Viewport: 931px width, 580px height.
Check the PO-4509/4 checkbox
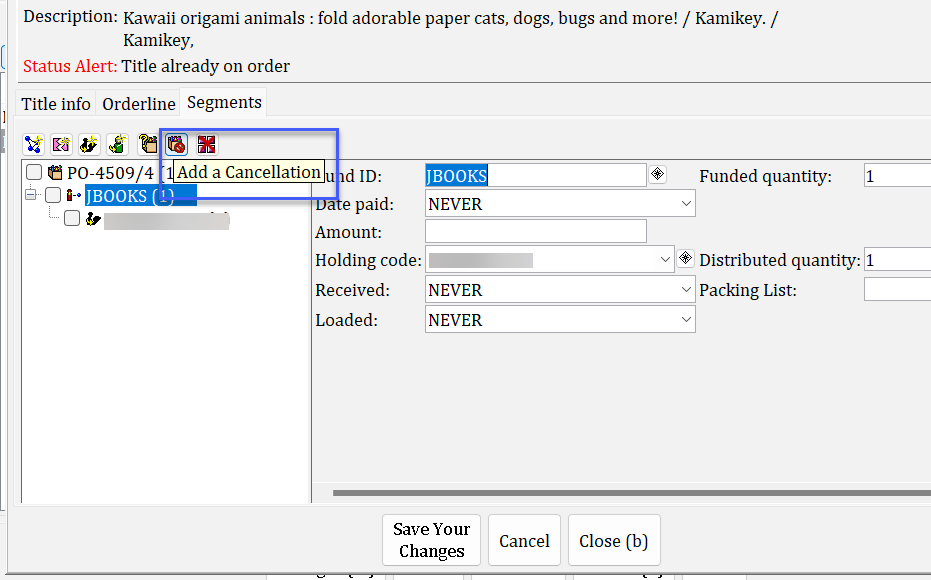point(34,172)
